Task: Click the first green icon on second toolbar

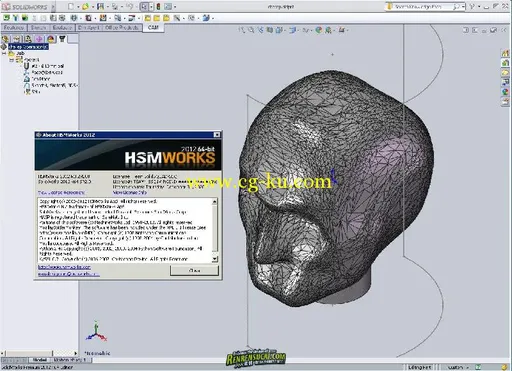Action: [6, 18]
